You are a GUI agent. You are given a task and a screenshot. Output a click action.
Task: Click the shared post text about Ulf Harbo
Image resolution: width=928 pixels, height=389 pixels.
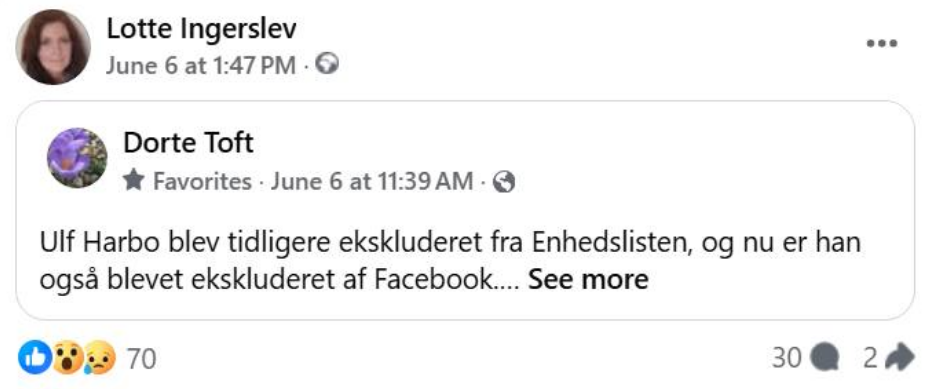(x=450, y=261)
